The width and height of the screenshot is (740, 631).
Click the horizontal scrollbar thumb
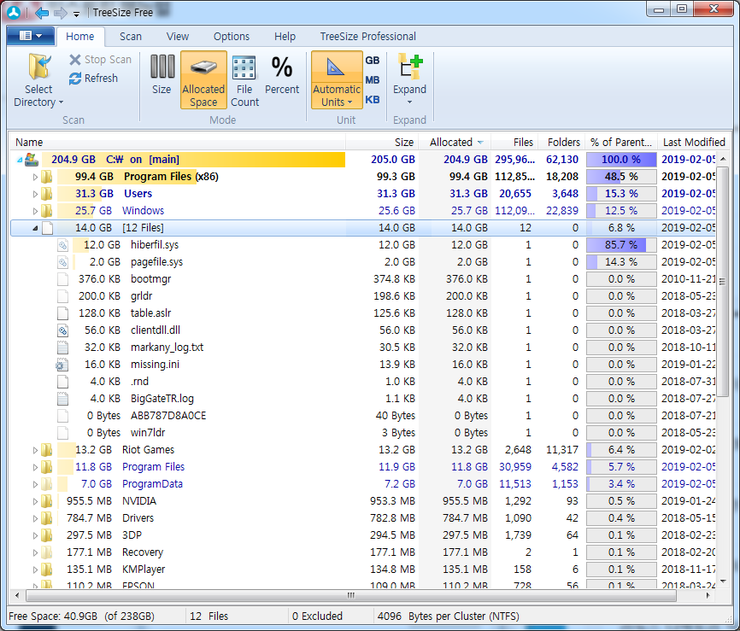[x=351, y=596]
